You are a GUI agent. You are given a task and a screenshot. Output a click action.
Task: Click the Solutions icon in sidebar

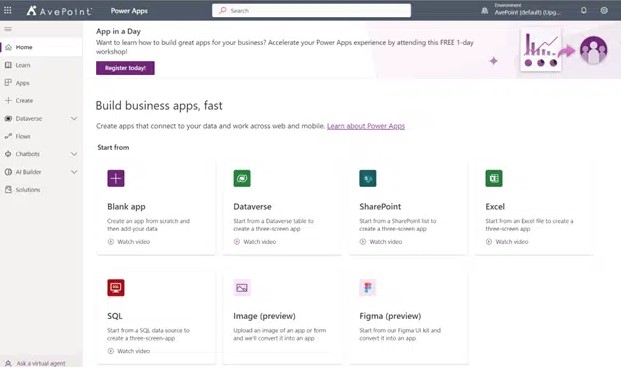coord(8,190)
